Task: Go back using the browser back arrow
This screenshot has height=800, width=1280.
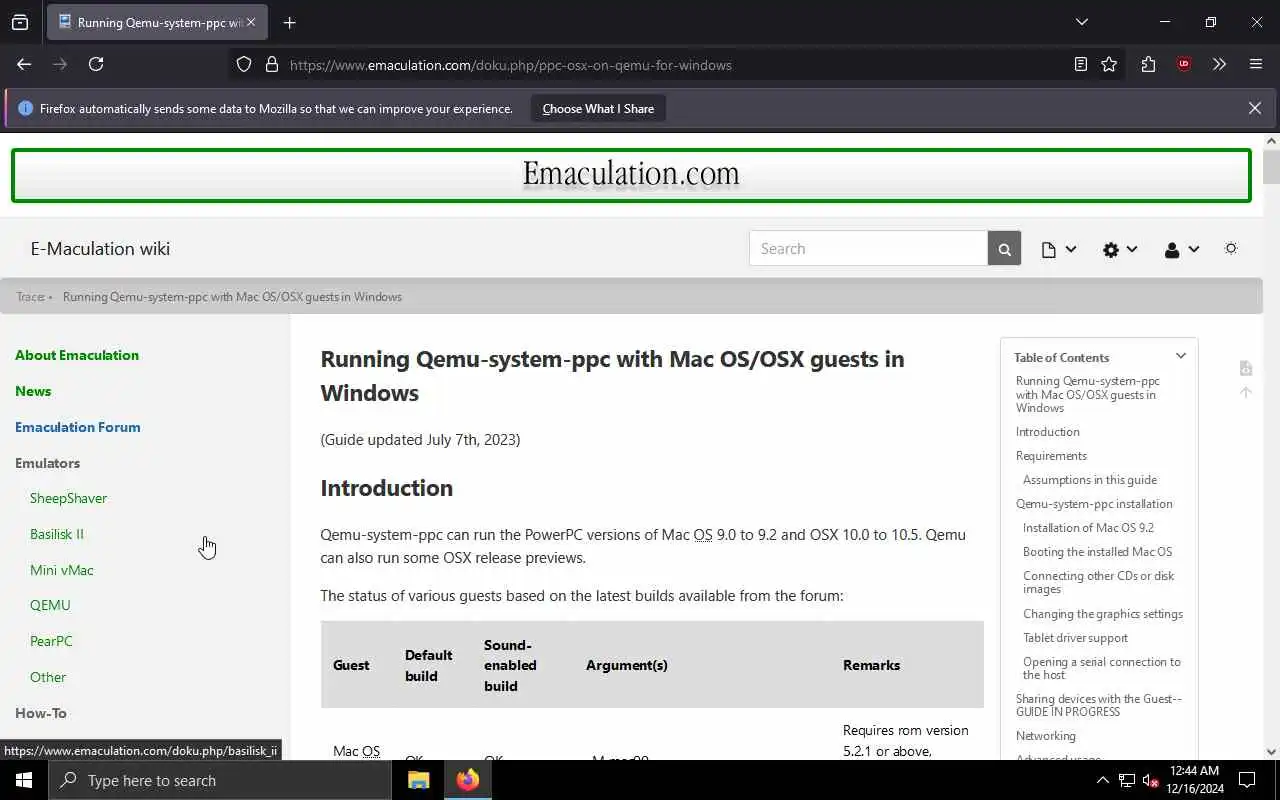Action: point(24,64)
